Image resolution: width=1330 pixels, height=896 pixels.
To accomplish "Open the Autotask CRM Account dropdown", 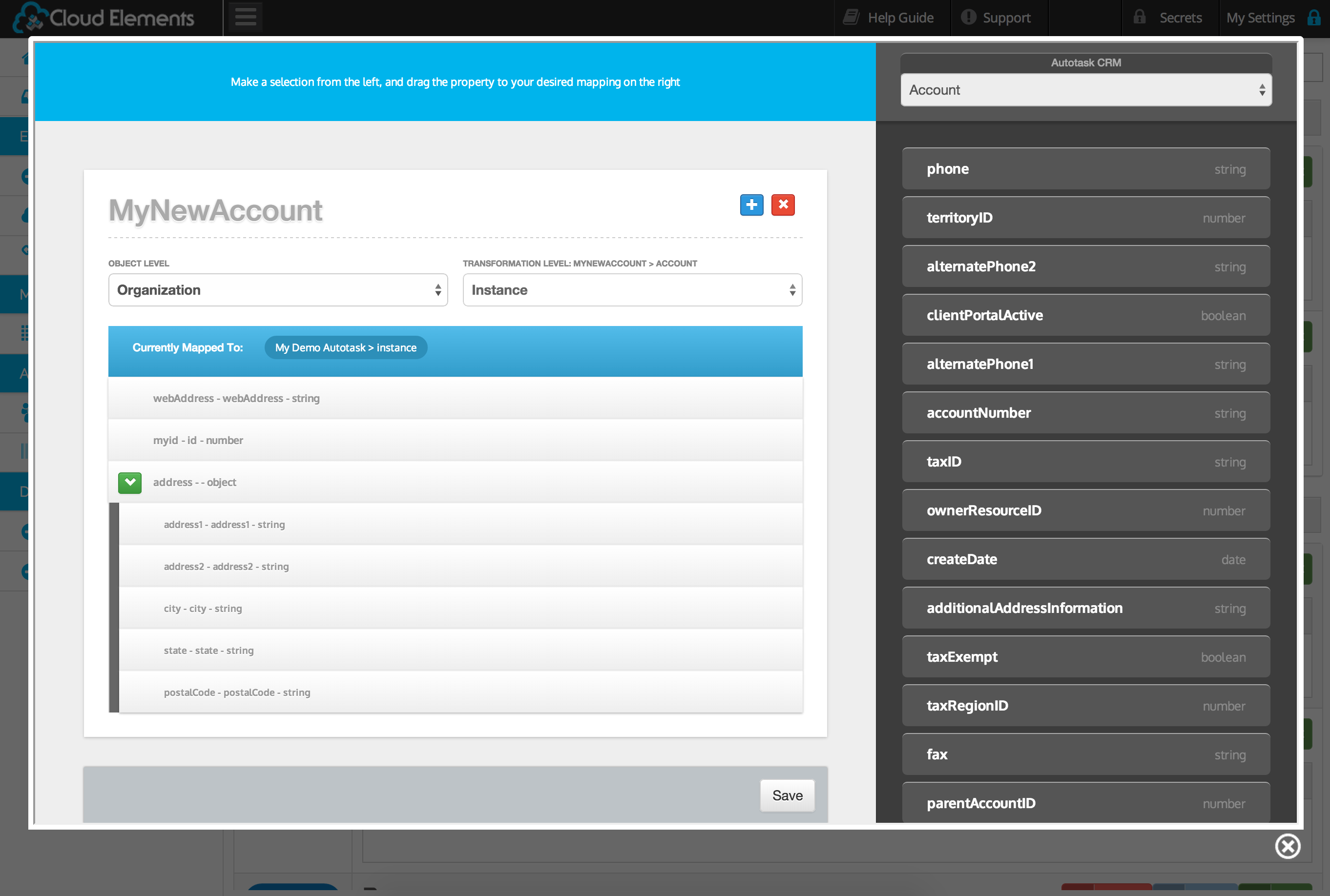I will [1086, 90].
